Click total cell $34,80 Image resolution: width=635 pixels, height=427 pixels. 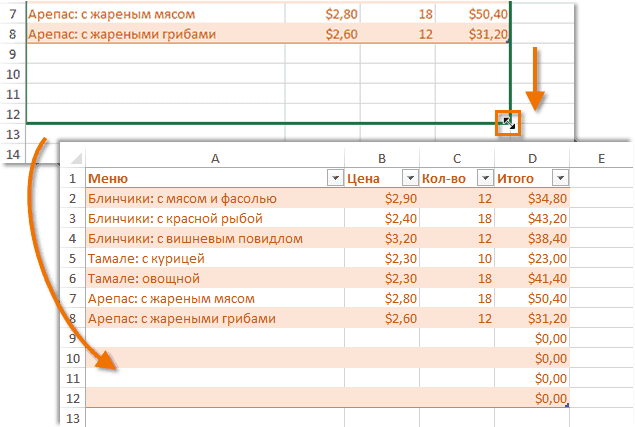[x=532, y=199]
